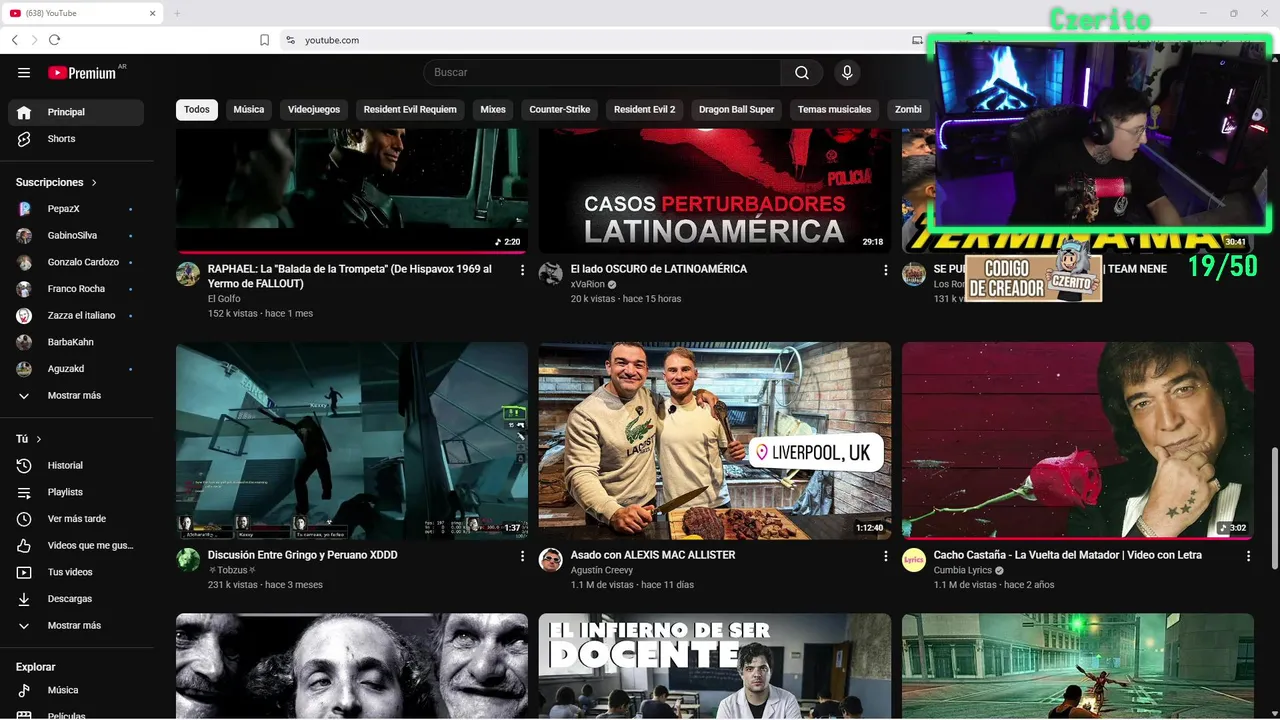Image resolution: width=1280 pixels, height=720 pixels.
Task: Open Asado con ALEXIS MAC ALLISTER title
Action: (x=653, y=555)
